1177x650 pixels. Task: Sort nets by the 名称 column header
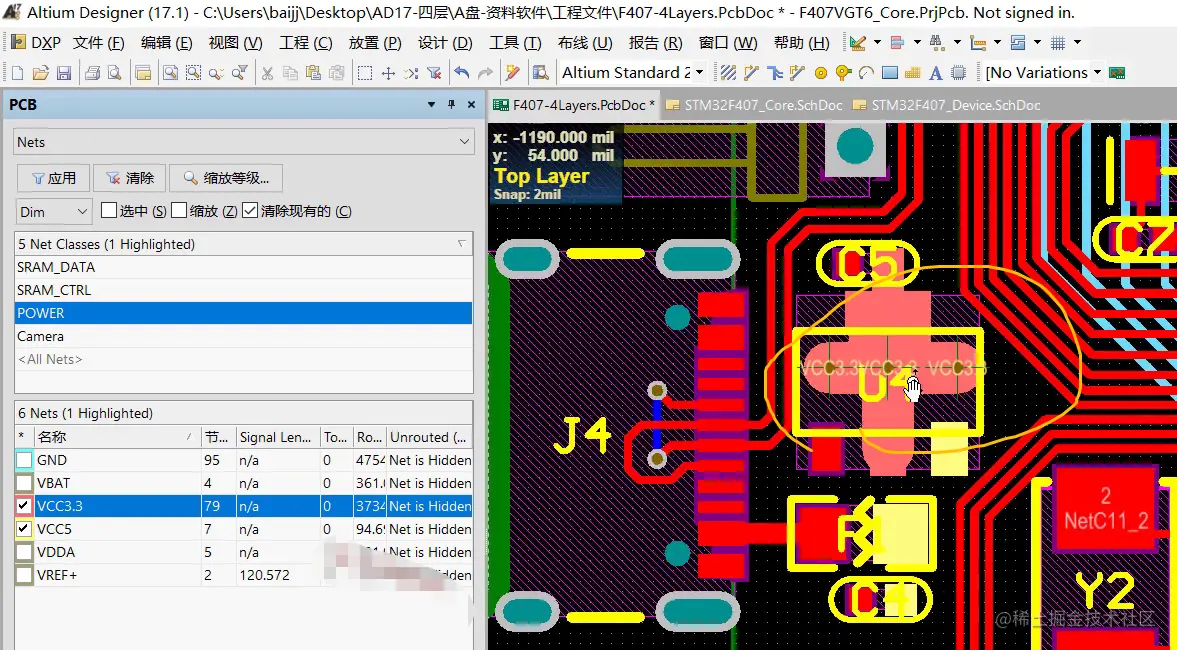point(117,437)
